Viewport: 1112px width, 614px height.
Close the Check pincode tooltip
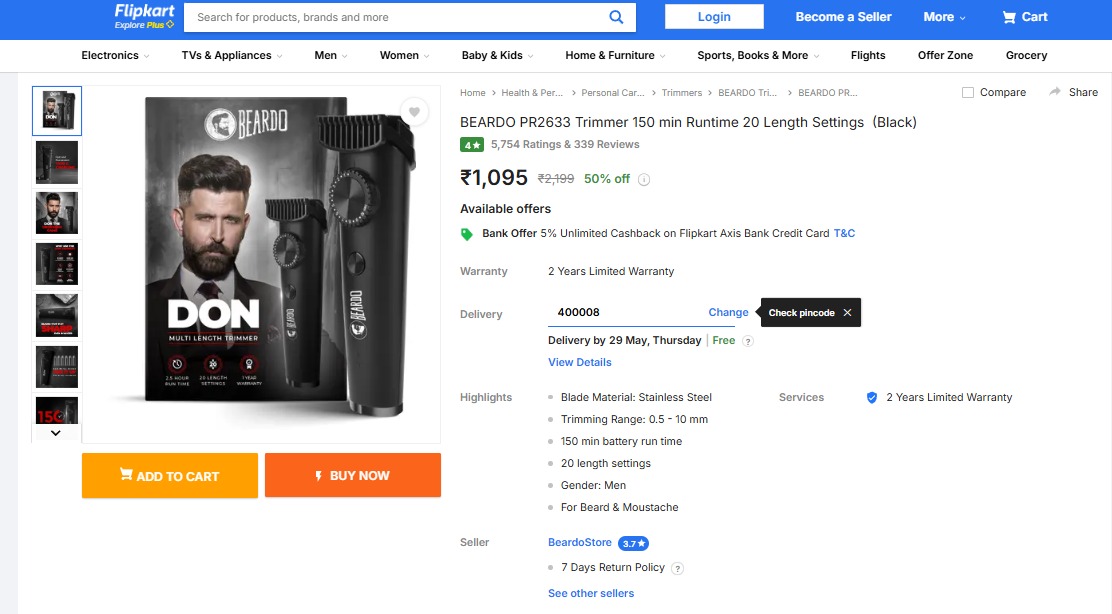[x=847, y=313]
